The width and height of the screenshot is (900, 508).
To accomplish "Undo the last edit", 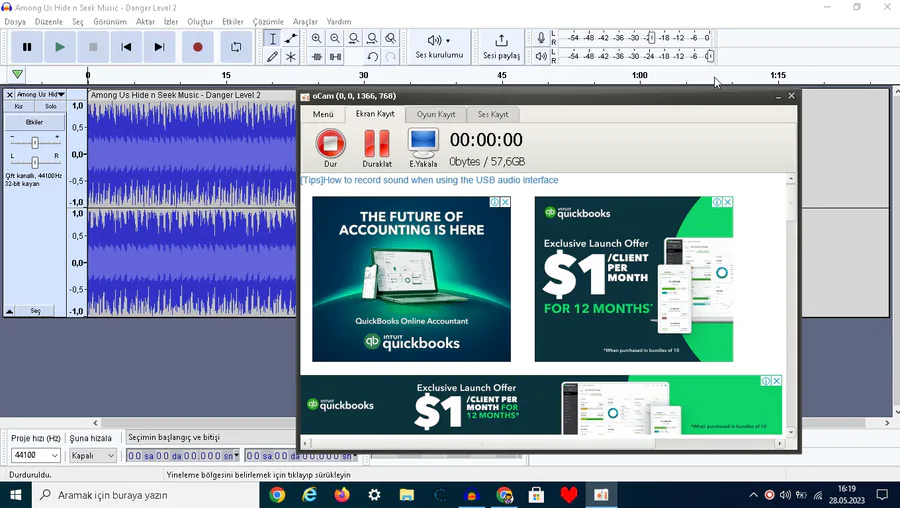I will pyautogui.click(x=372, y=56).
